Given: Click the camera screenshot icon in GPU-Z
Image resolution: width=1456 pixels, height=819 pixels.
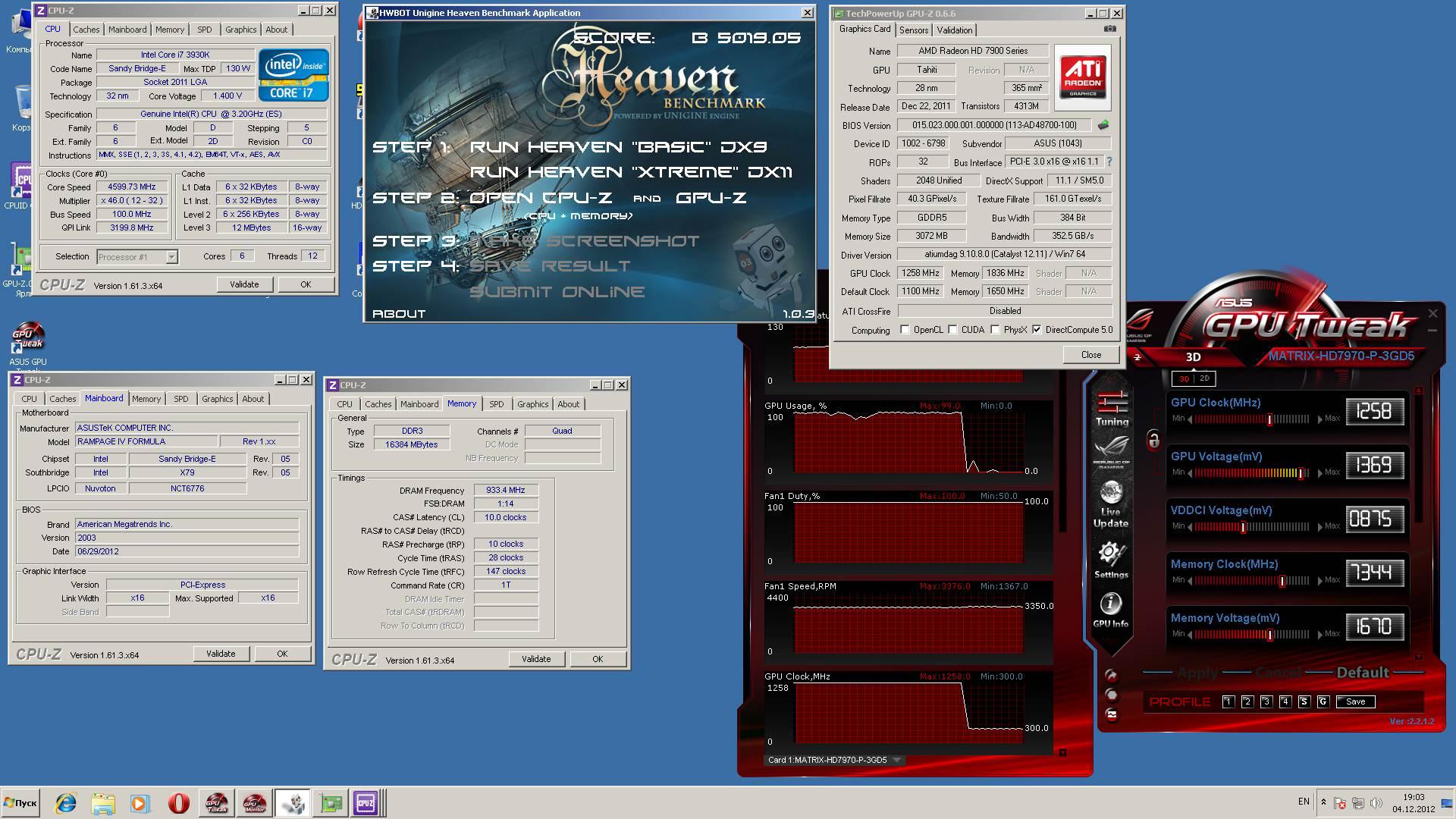Looking at the screenshot, I should 1109,29.
